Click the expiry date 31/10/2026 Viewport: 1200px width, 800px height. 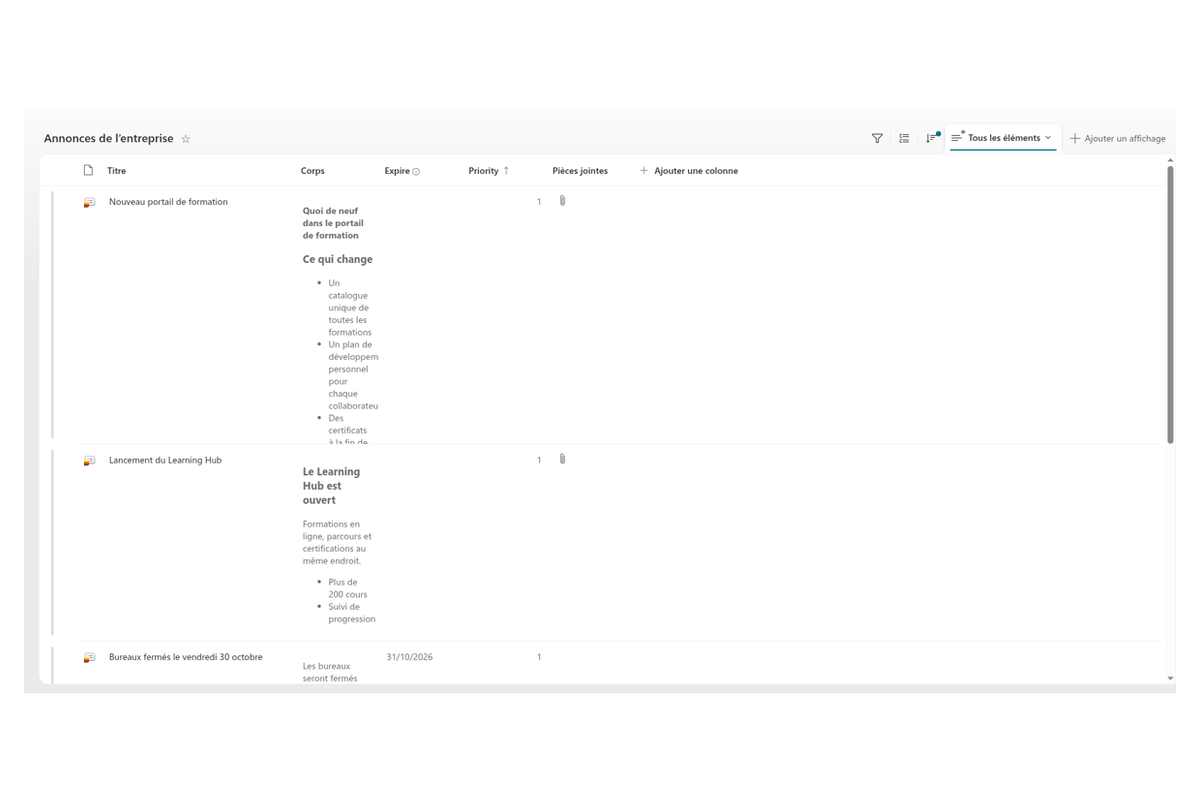point(410,658)
